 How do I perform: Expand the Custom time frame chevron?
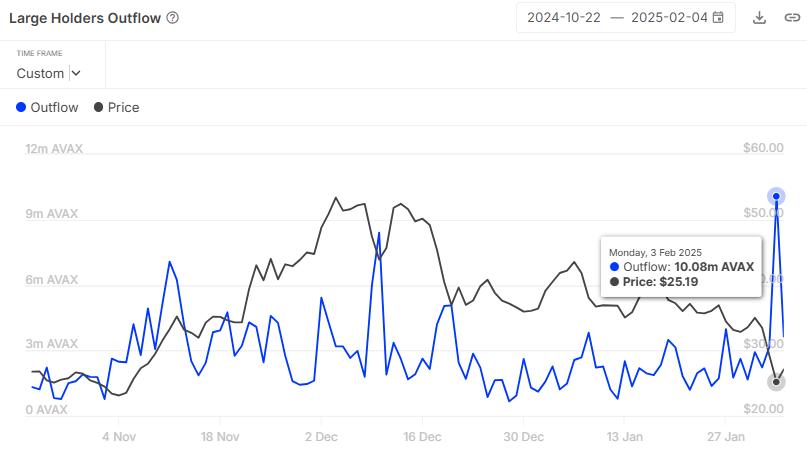pos(76,73)
